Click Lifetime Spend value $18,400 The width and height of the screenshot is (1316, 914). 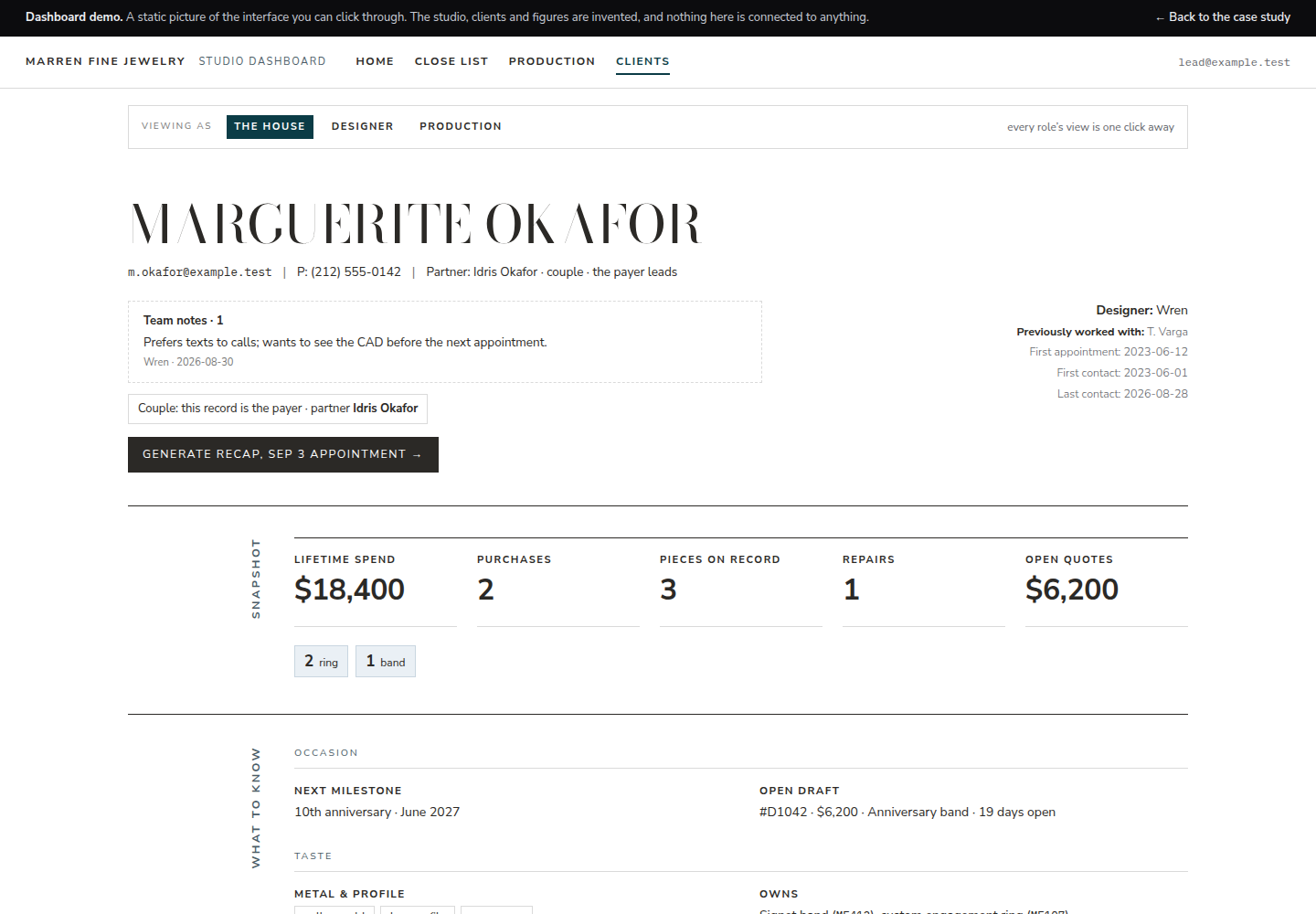(x=349, y=590)
